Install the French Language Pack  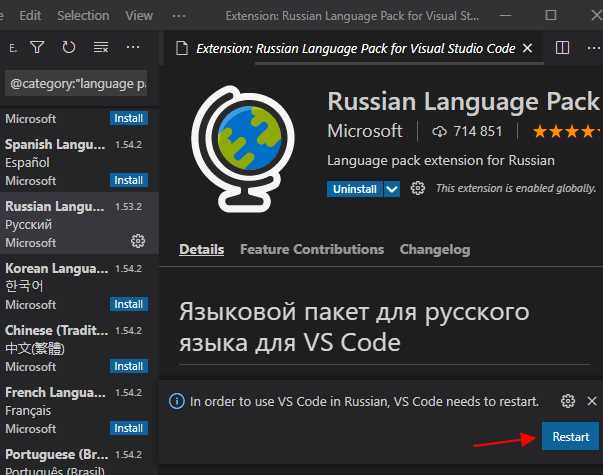click(x=128, y=428)
